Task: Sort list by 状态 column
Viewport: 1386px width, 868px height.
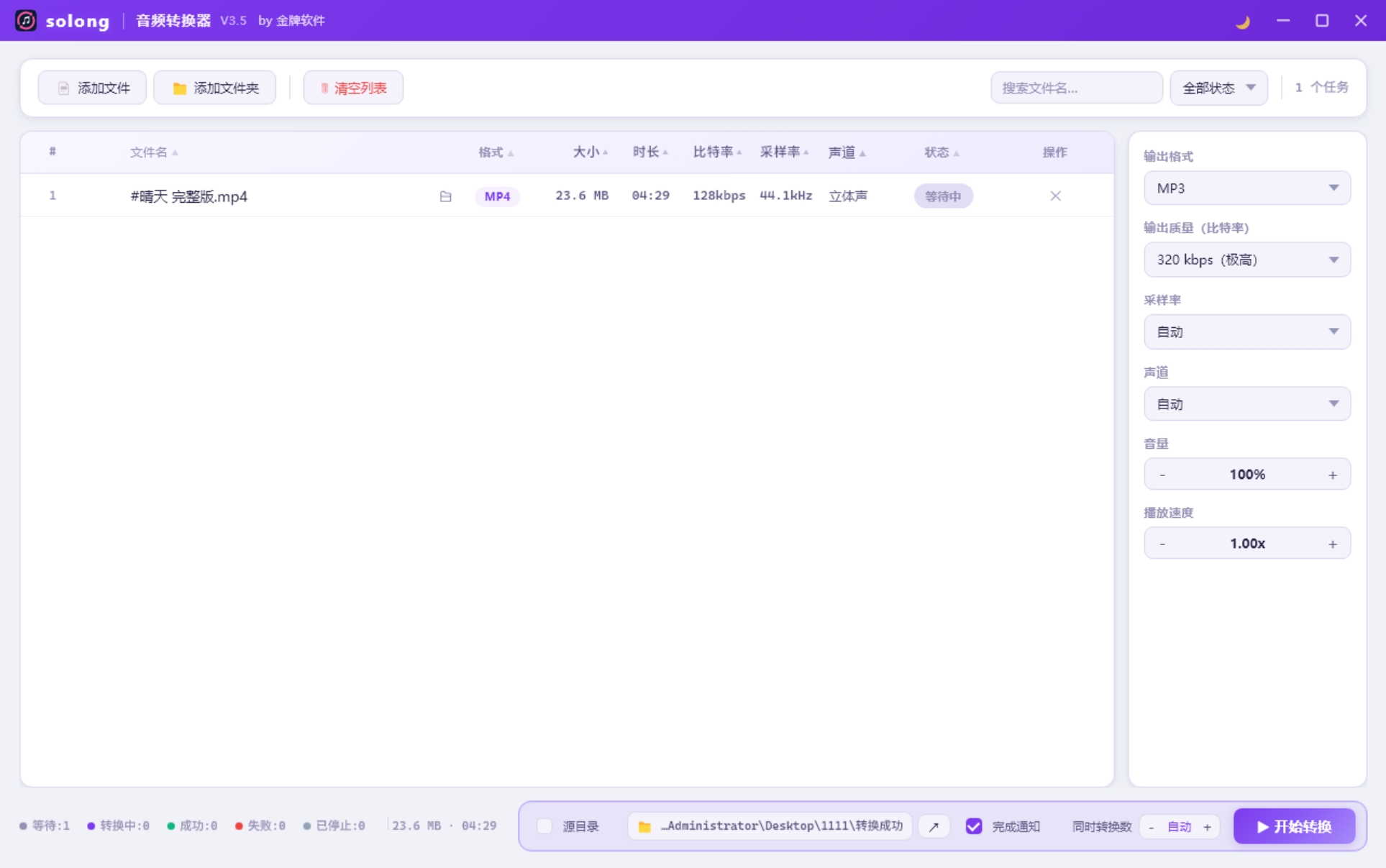Action: coord(942,152)
